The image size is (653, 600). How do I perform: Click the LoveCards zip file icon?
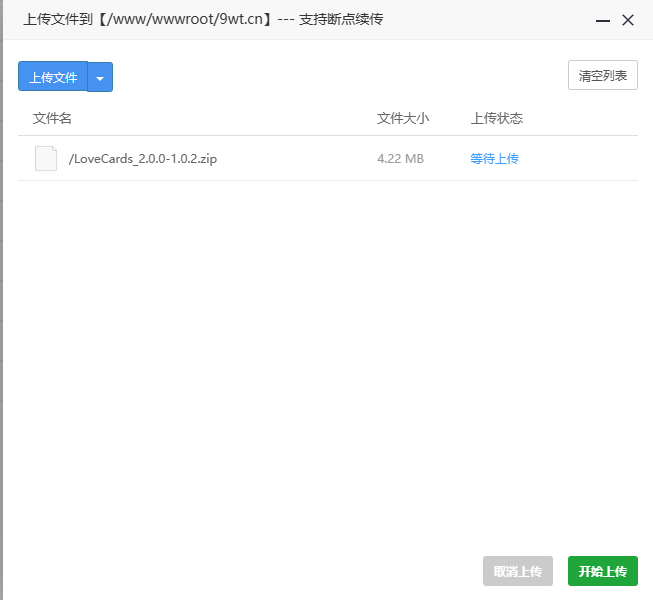click(46, 159)
